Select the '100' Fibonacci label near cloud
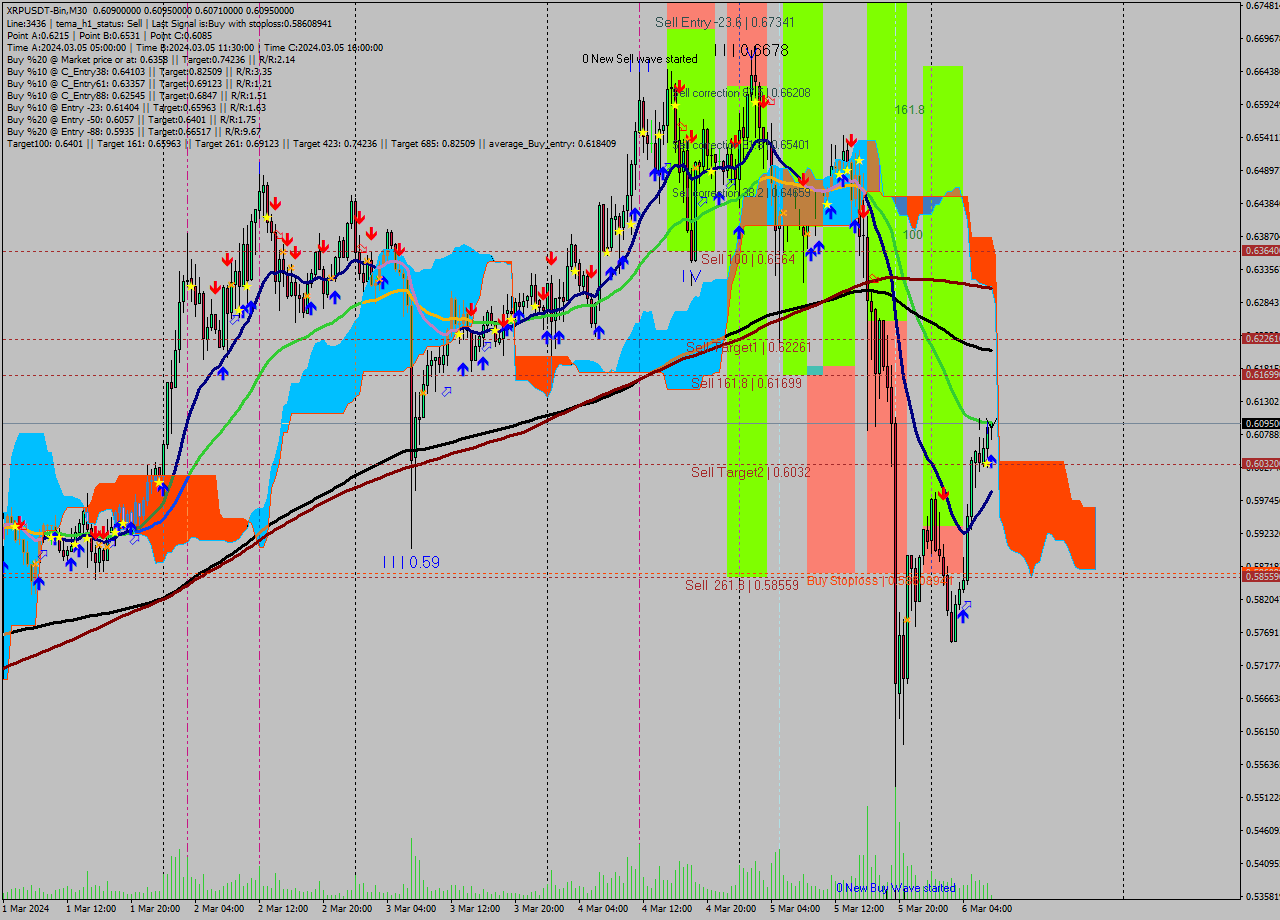The image size is (1280, 920). point(913,235)
